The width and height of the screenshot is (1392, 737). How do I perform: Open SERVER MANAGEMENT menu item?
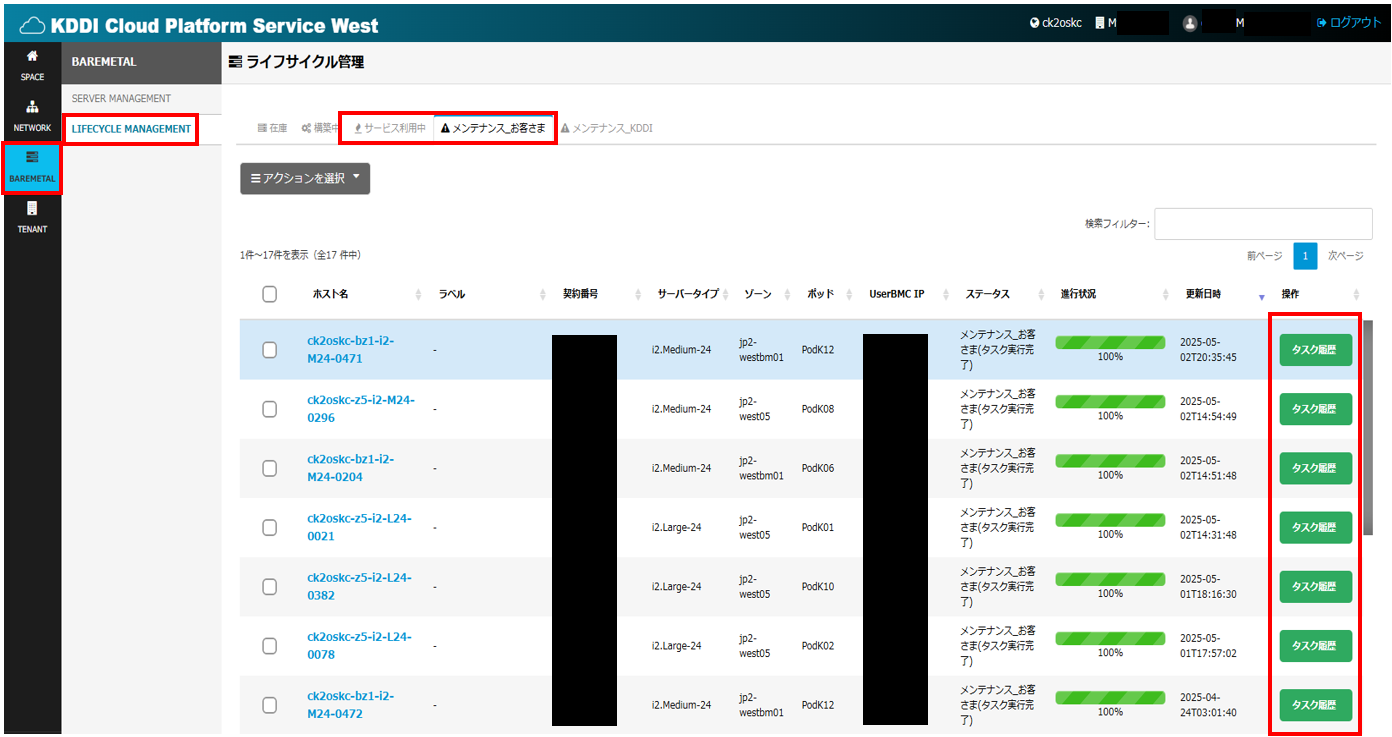coord(121,98)
